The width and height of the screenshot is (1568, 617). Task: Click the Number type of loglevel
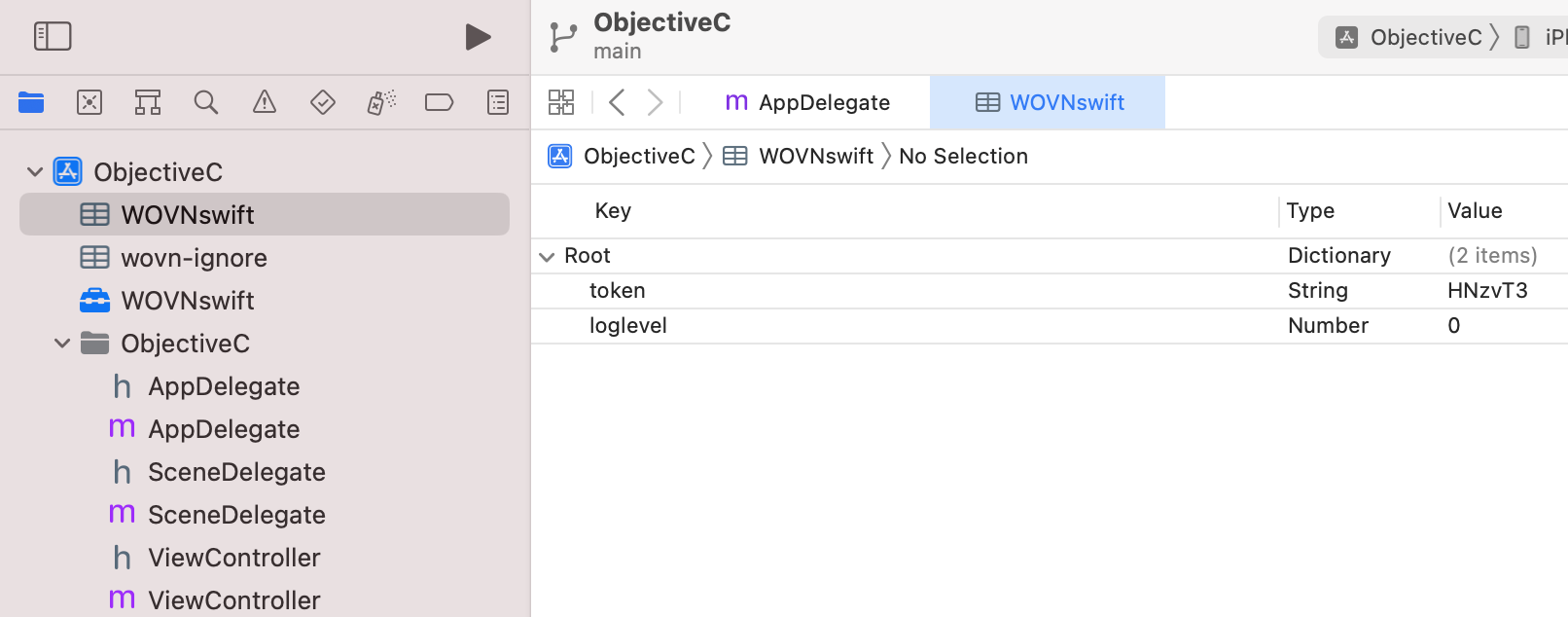pyautogui.click(x=1328, y=326)
